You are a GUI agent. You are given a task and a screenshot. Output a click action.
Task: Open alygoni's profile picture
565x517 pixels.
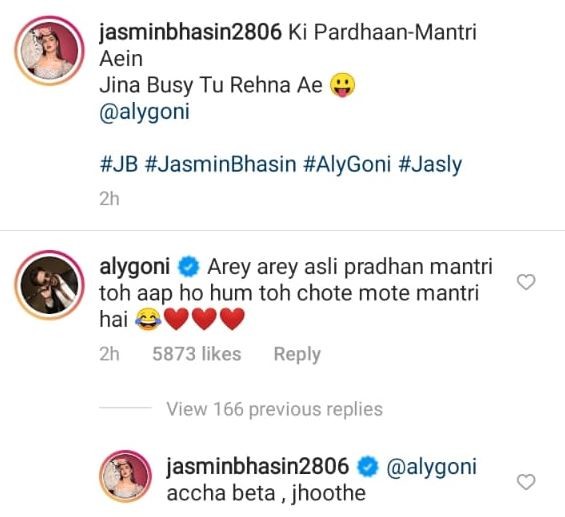pos(49,285)
